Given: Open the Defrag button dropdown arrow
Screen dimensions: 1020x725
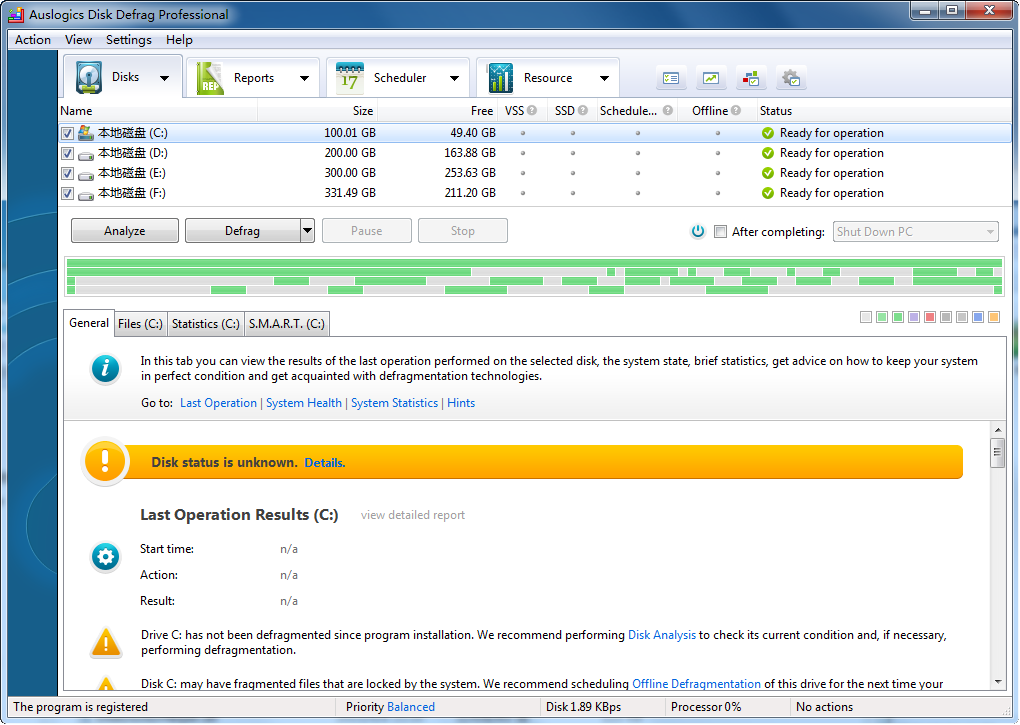Looking at the screenshot, I should 307,231.
